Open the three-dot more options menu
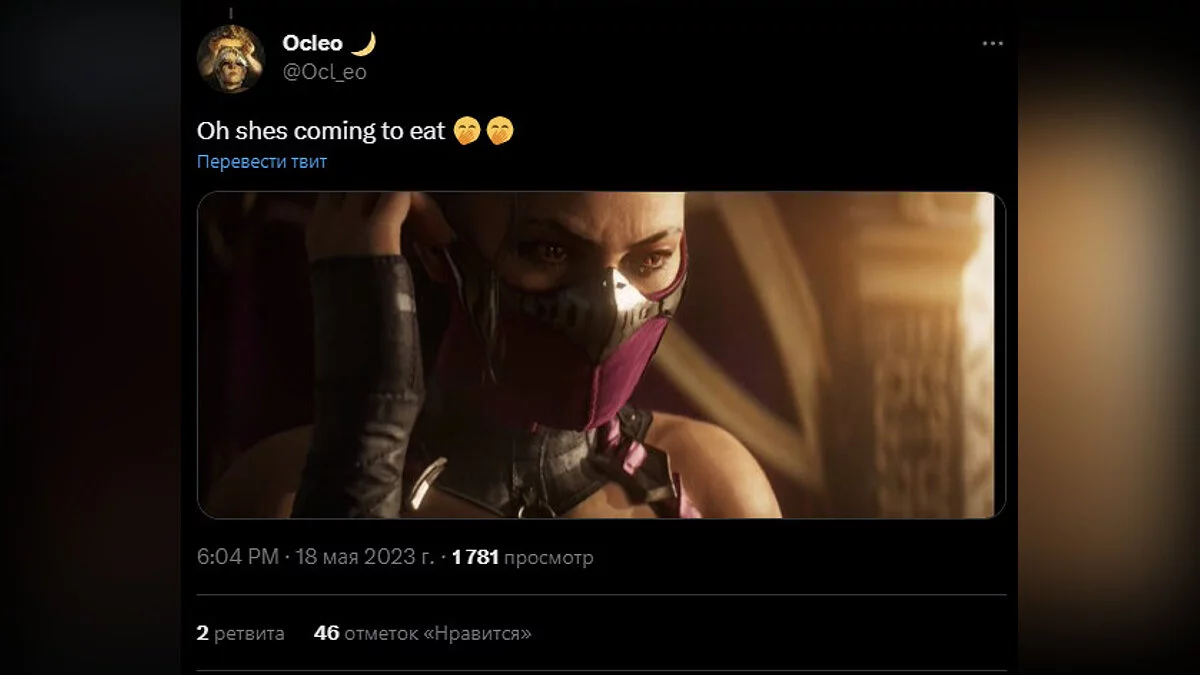Viewport: 1200px width, 675px height. [x=992, y=44]
